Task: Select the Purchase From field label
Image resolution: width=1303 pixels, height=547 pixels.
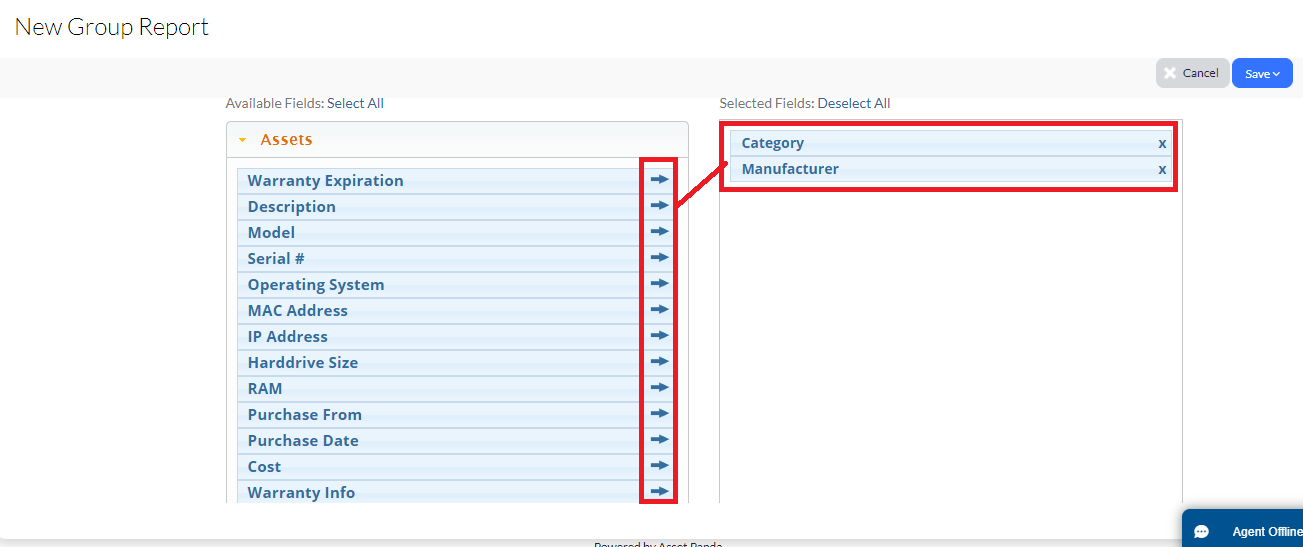Action: pos(305,415)
